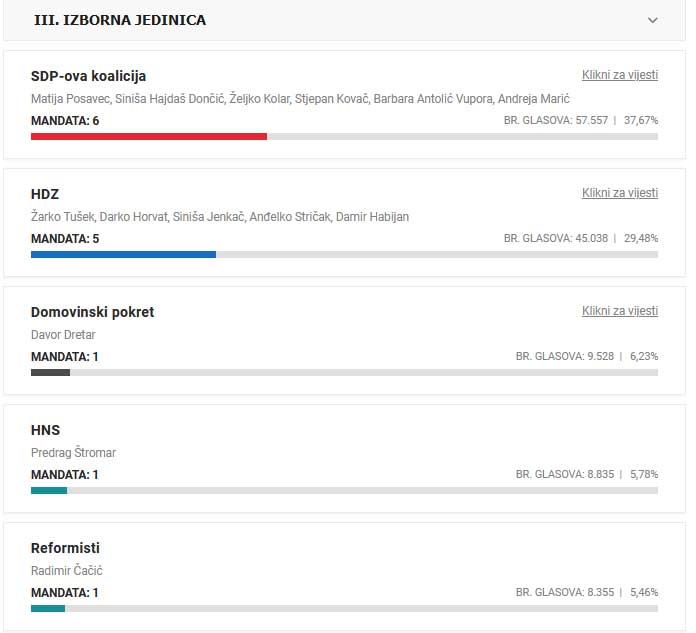Viewport: 696px width, 633px height.
Task: Collapse the III. izborna jedinica chevron
Action: (x=653, y=20)
